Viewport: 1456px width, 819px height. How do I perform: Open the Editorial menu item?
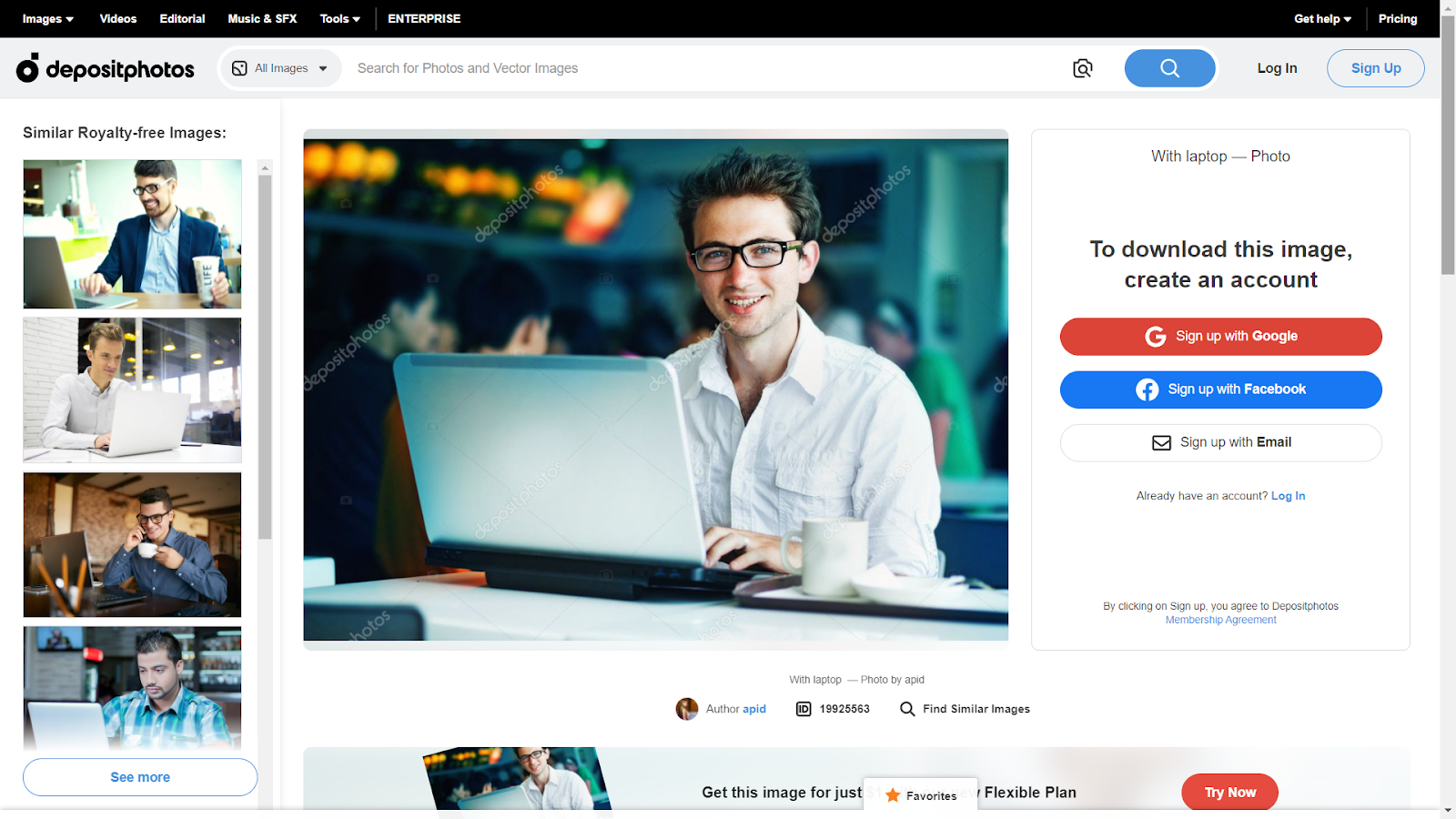pyautogui.click(x=182, y=18)
